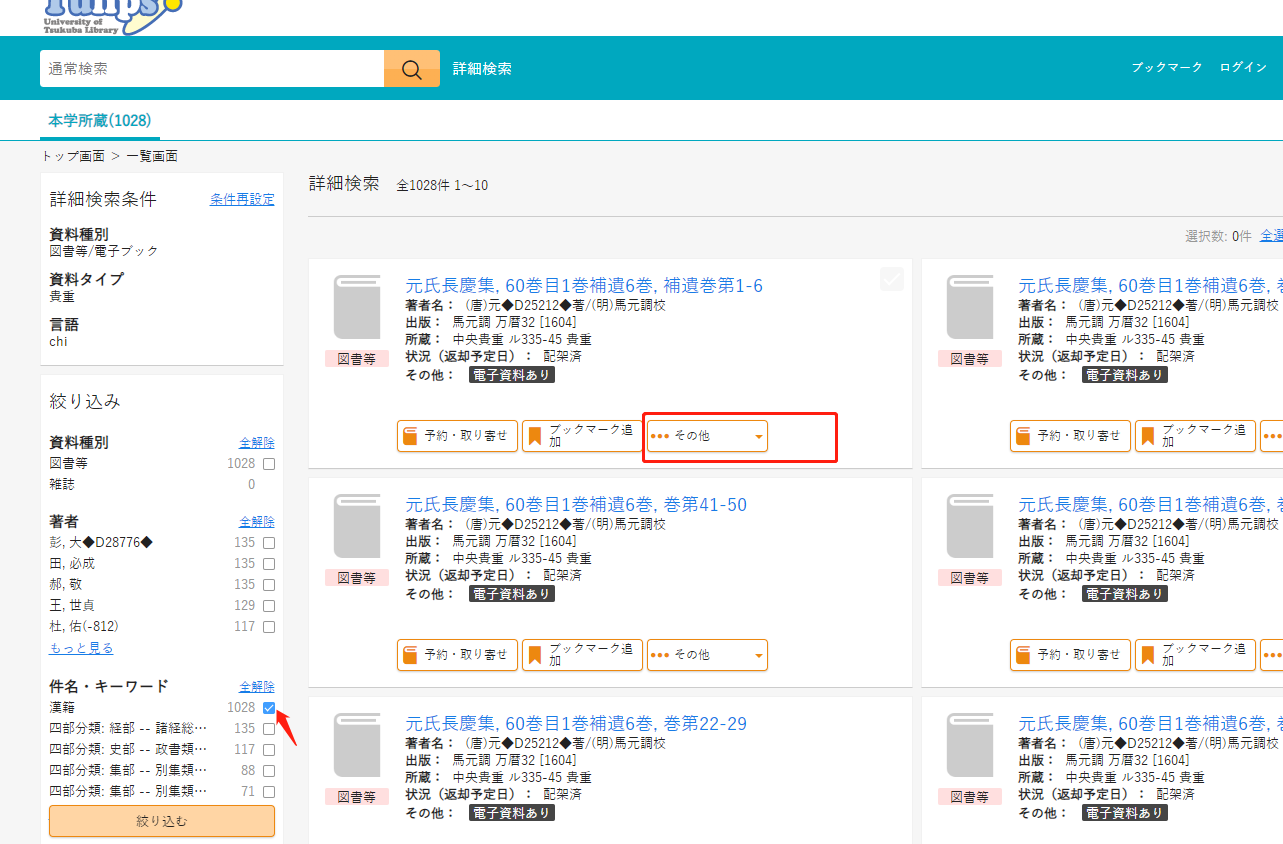The height and width of the screenshot is (844, 1283).
Task: Open その他 dropdown on 補遺巻第1-6 record
Action: tap(707, 436)
